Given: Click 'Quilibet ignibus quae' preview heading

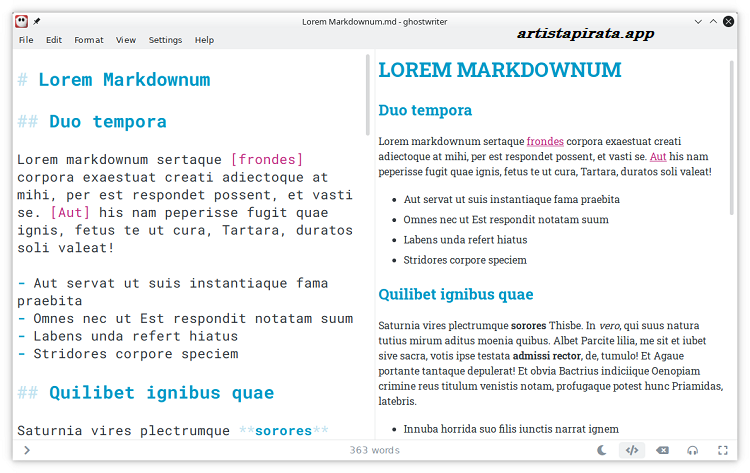Looking at the screenshot, I should tap(456, 294).
